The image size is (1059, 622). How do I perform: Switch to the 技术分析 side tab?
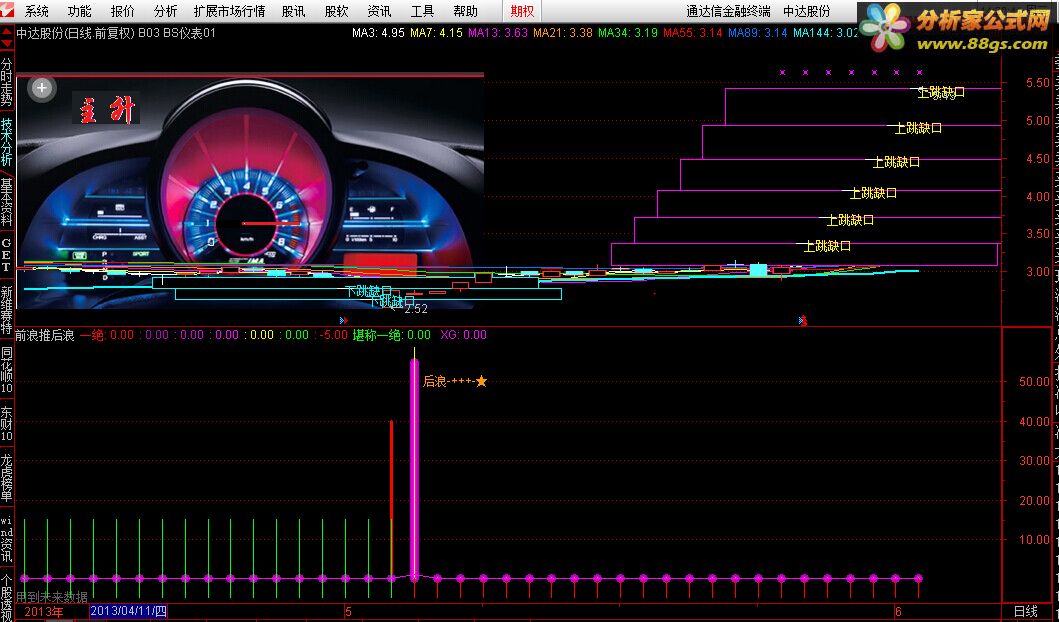coord(7,142)
